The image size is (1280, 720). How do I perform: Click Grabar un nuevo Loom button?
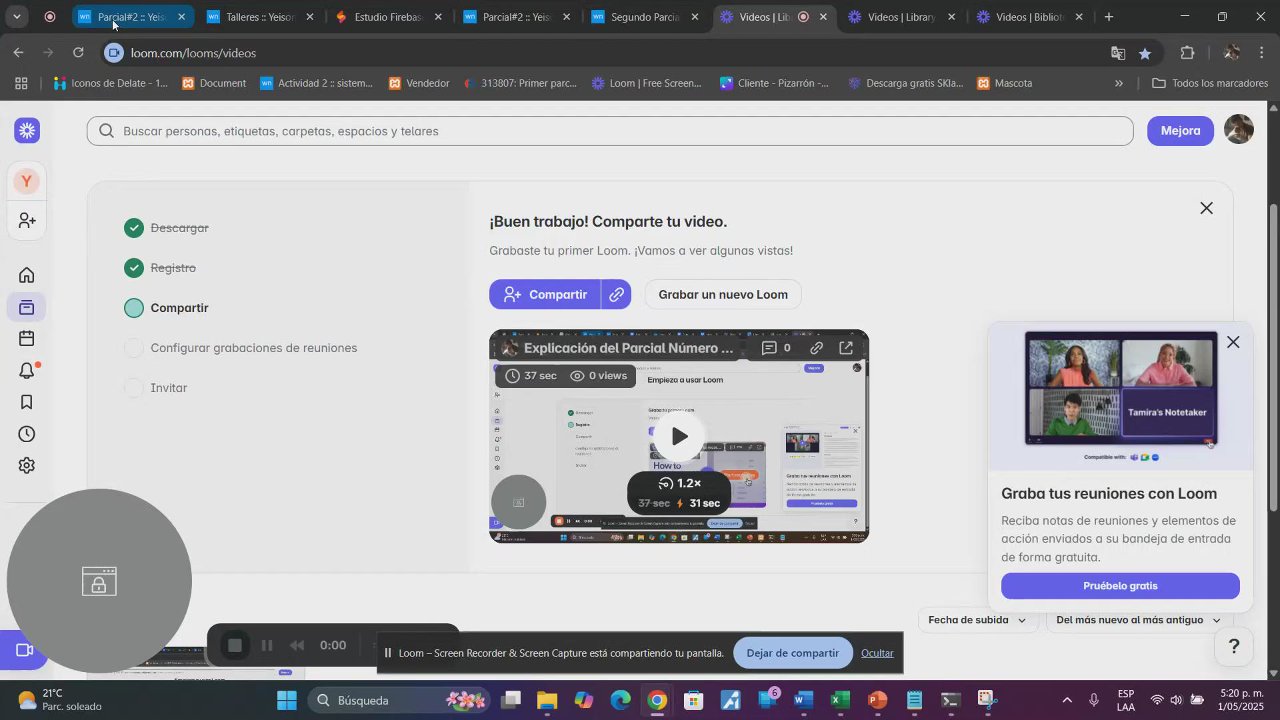pyautogui.click(x=723, y=294)
